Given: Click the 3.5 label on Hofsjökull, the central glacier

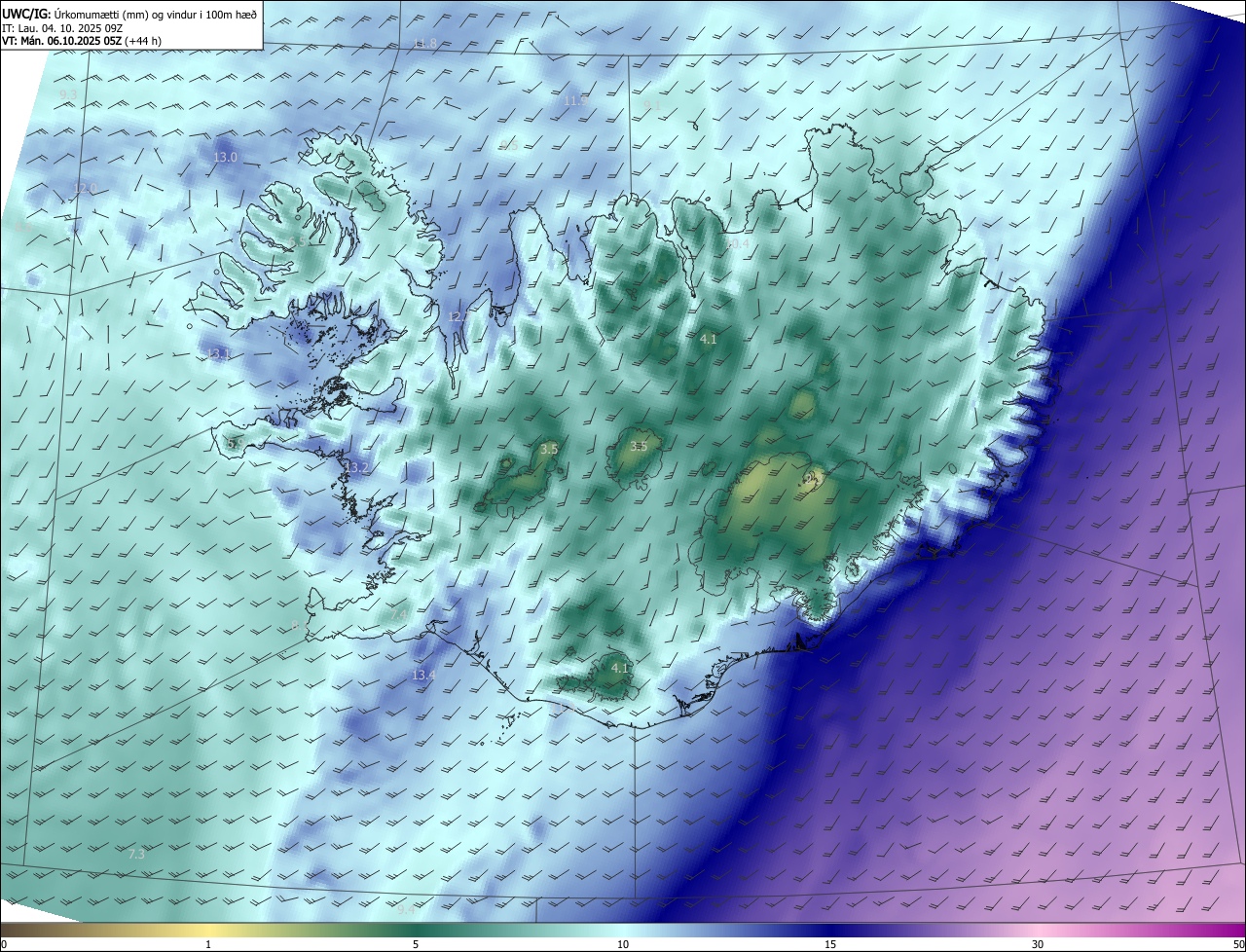Looking at the screenshot, I should [x=638, y=447].
